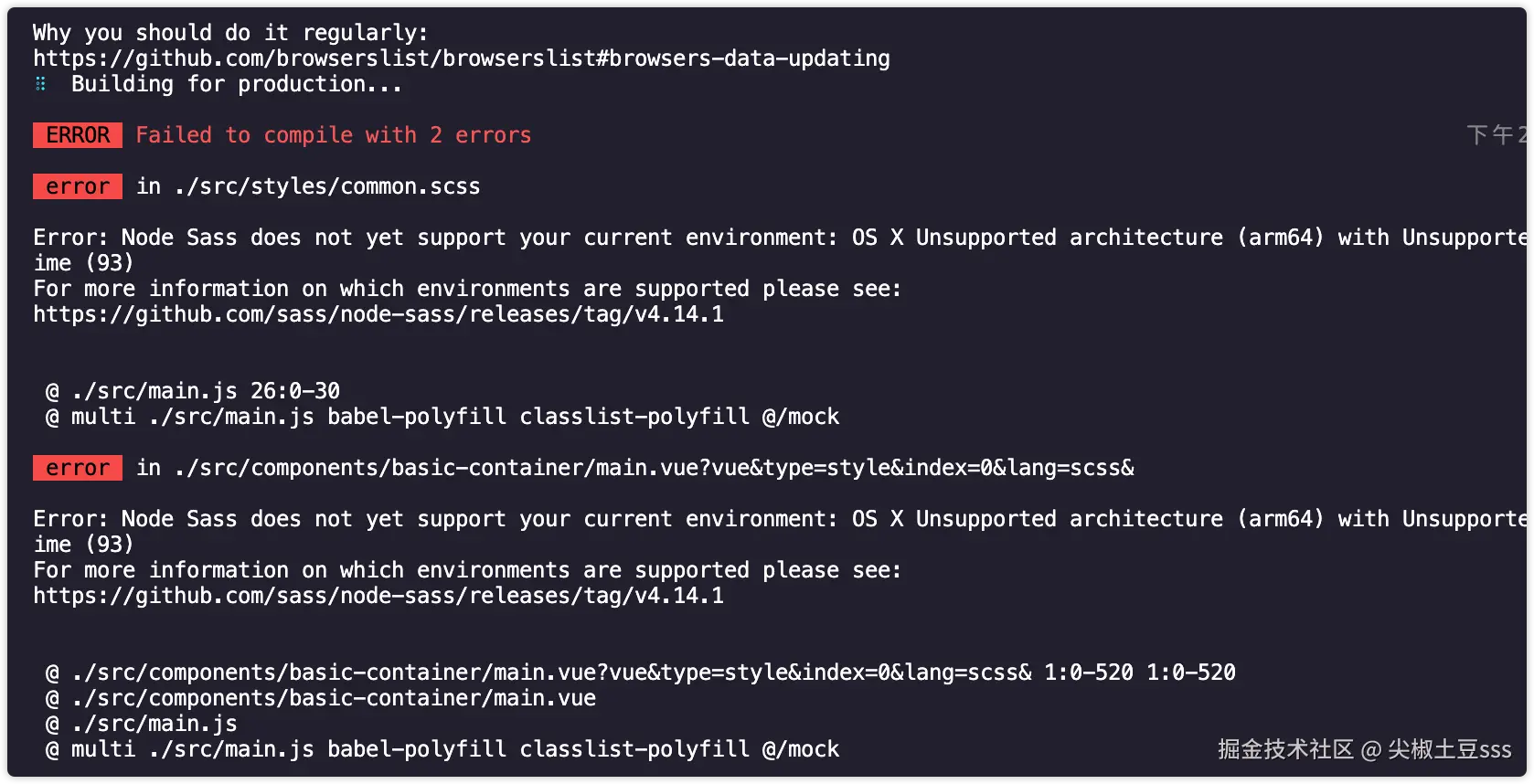Click the ./src/styles/common.scss file path
Image resolution: width=1534 pixels, height=784 pixels.
tap(326, 186)
